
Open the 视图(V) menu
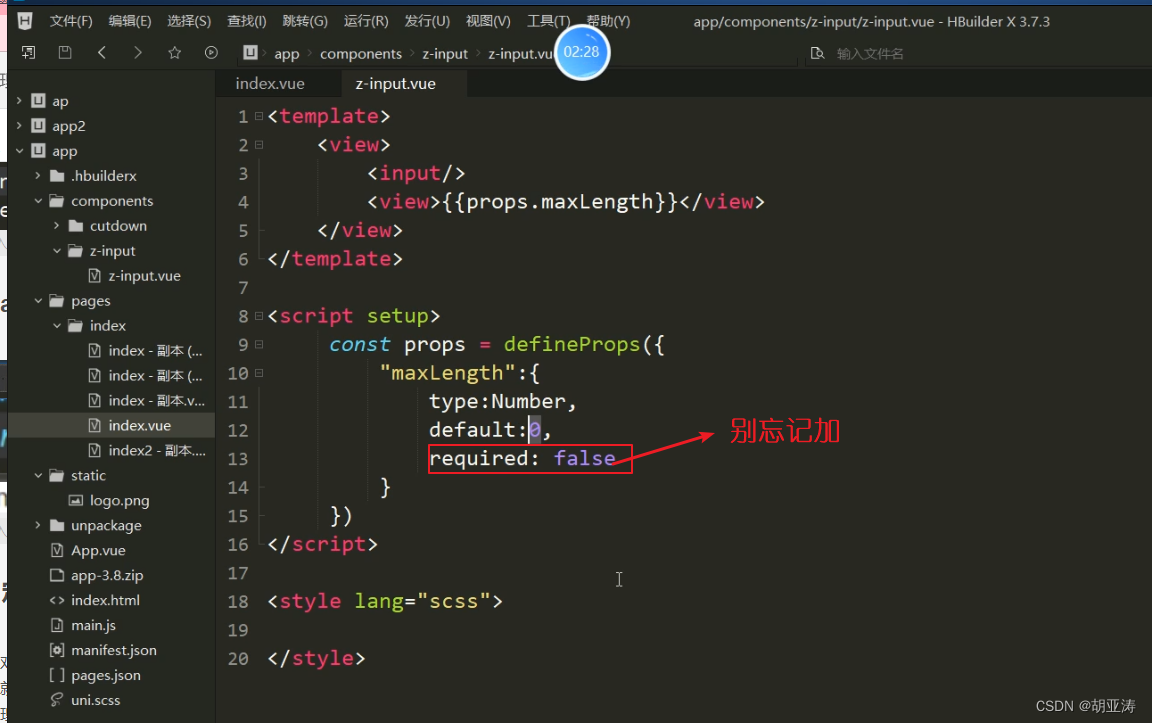[x=488, y=21]
